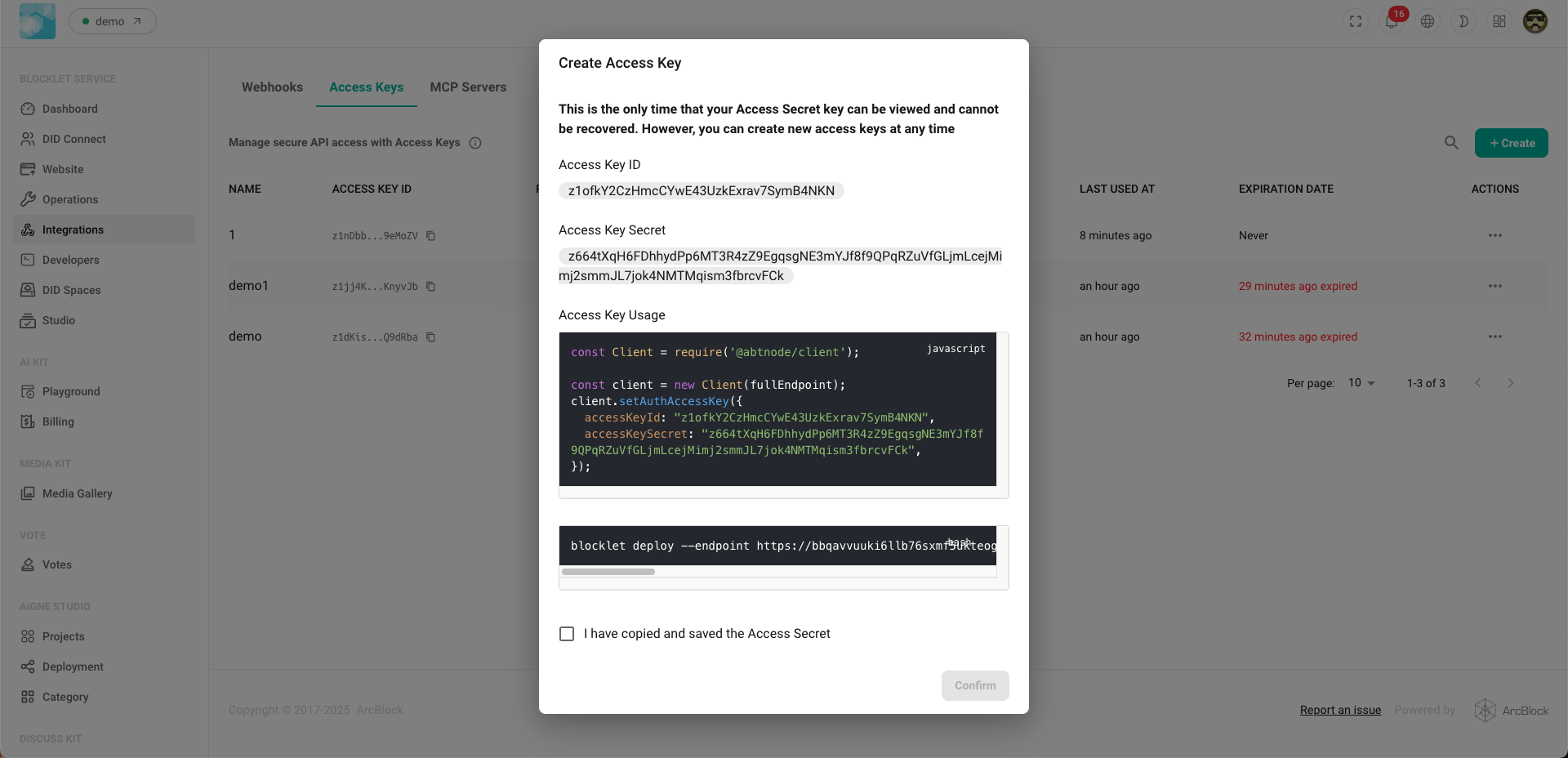The height and width of the screenshot is (758, 1568).
Task: Enter fullscreen with the expand icon
Action: pyautogui.click(x=1356, y=22)
